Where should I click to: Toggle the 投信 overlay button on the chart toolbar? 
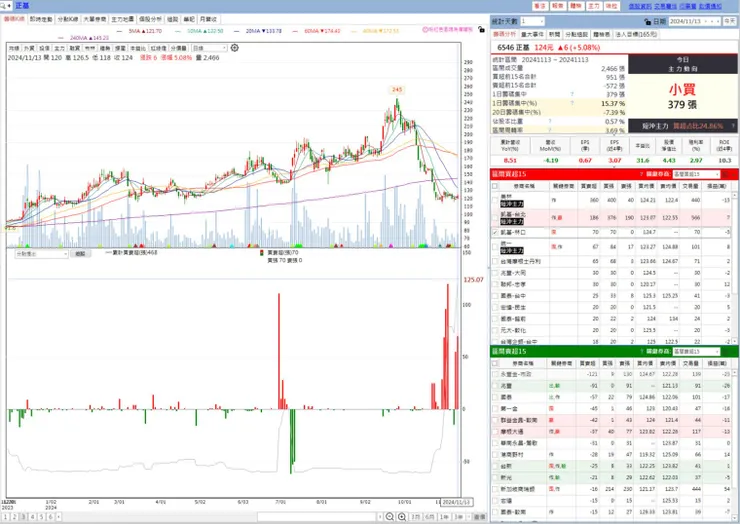click(x=44, y=48)
